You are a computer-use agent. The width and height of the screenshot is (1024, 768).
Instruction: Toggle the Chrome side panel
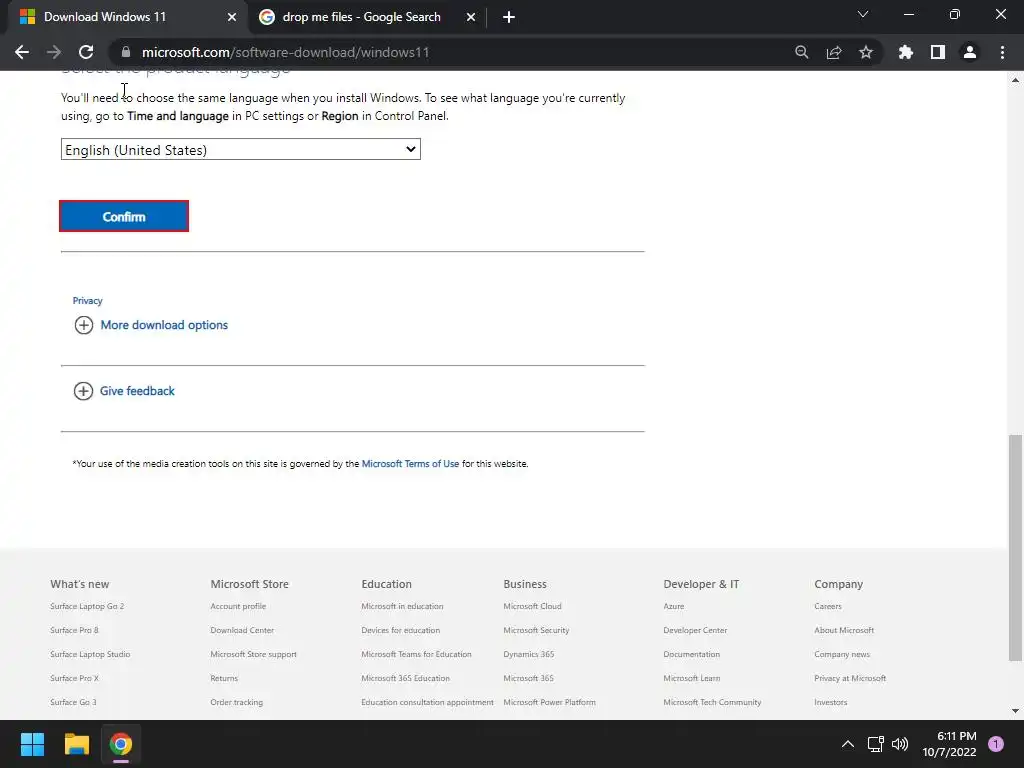(937, 52)
